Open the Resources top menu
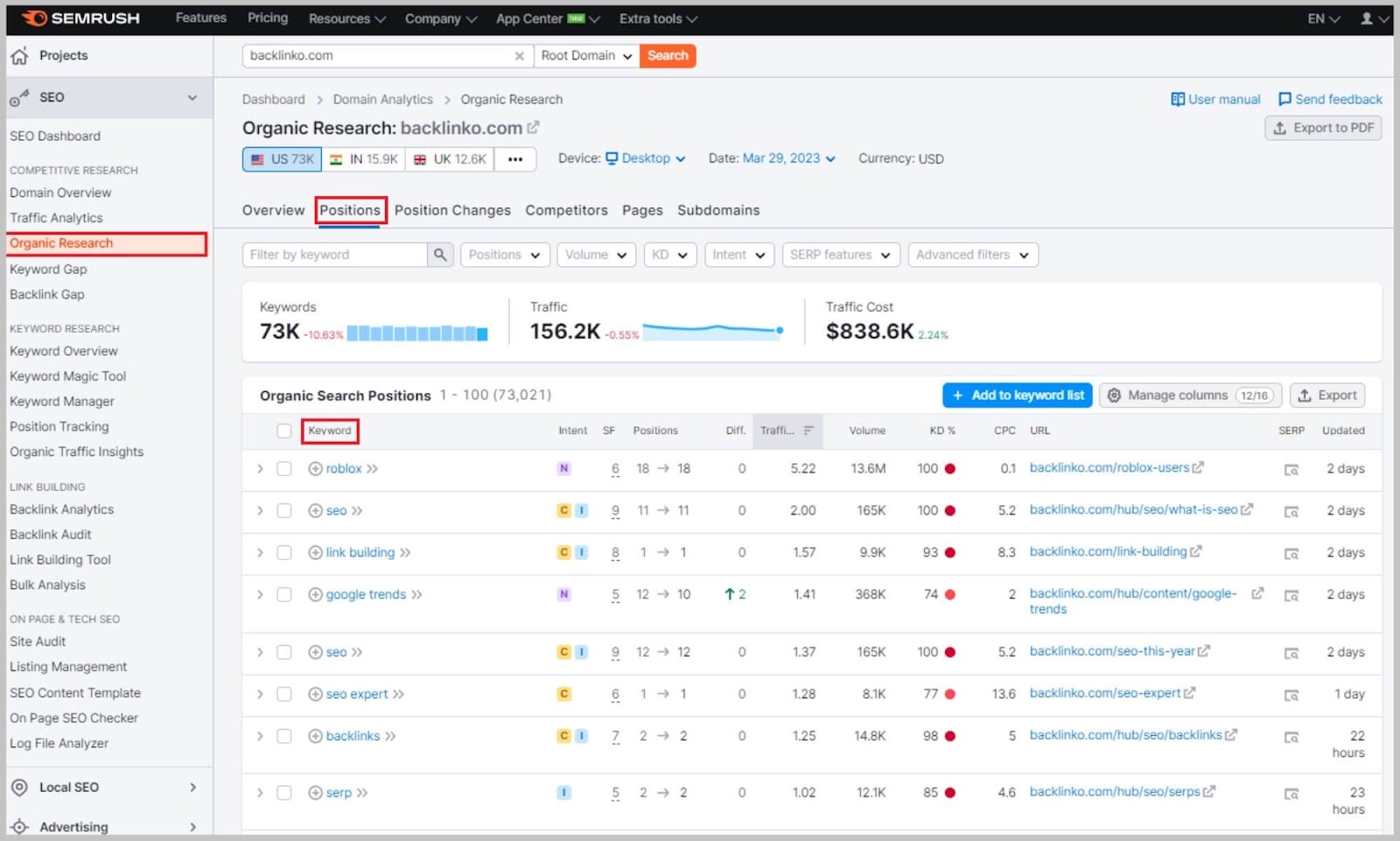The height and width of the screenshot is (841, 1400). 346,18
